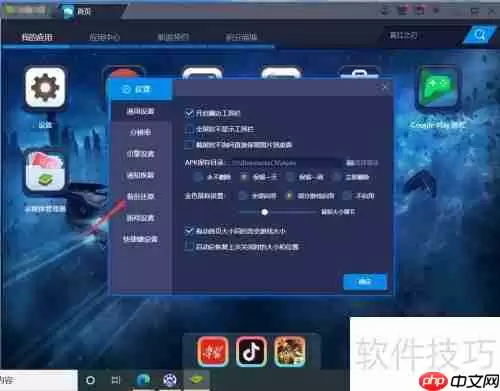Toggle the third unchecked screenshot-related checkbox
Image resolution: width=500 pixels, height=391 pixels.
pyautogui.click(x=189, y=145)
